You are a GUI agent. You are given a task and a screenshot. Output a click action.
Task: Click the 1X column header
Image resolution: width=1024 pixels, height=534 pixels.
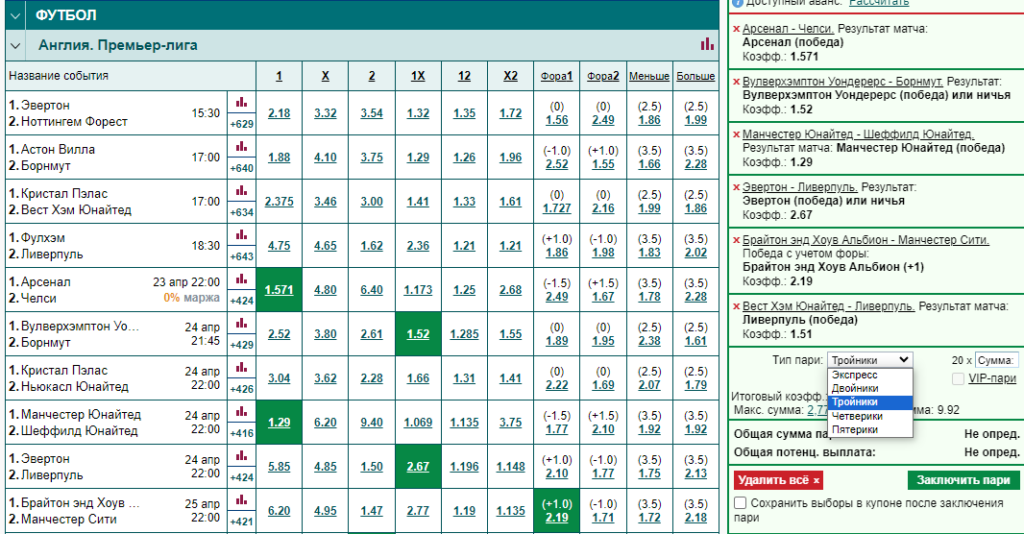coord(418,76)
